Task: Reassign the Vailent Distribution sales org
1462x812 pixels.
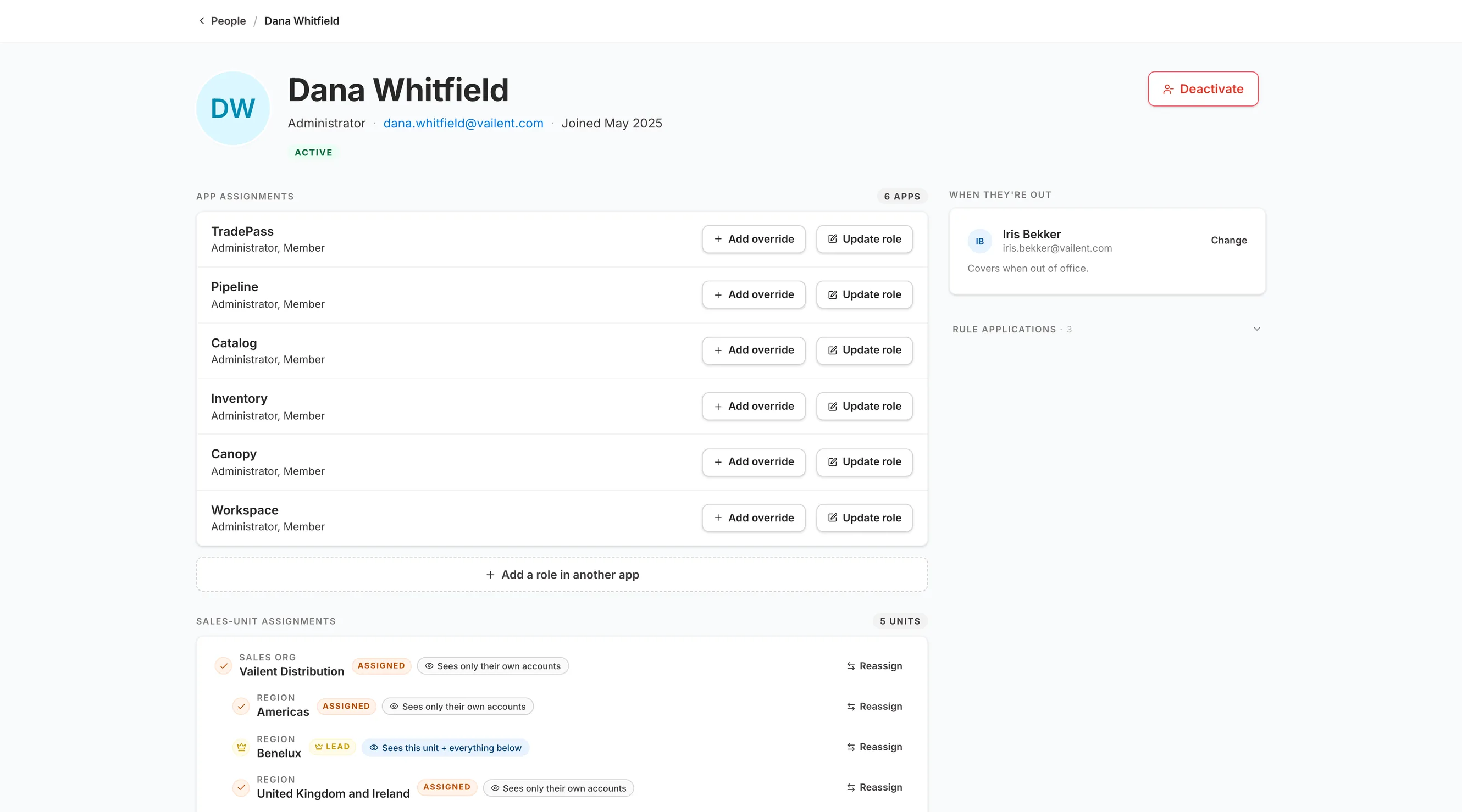Action: tap(874, 666)
